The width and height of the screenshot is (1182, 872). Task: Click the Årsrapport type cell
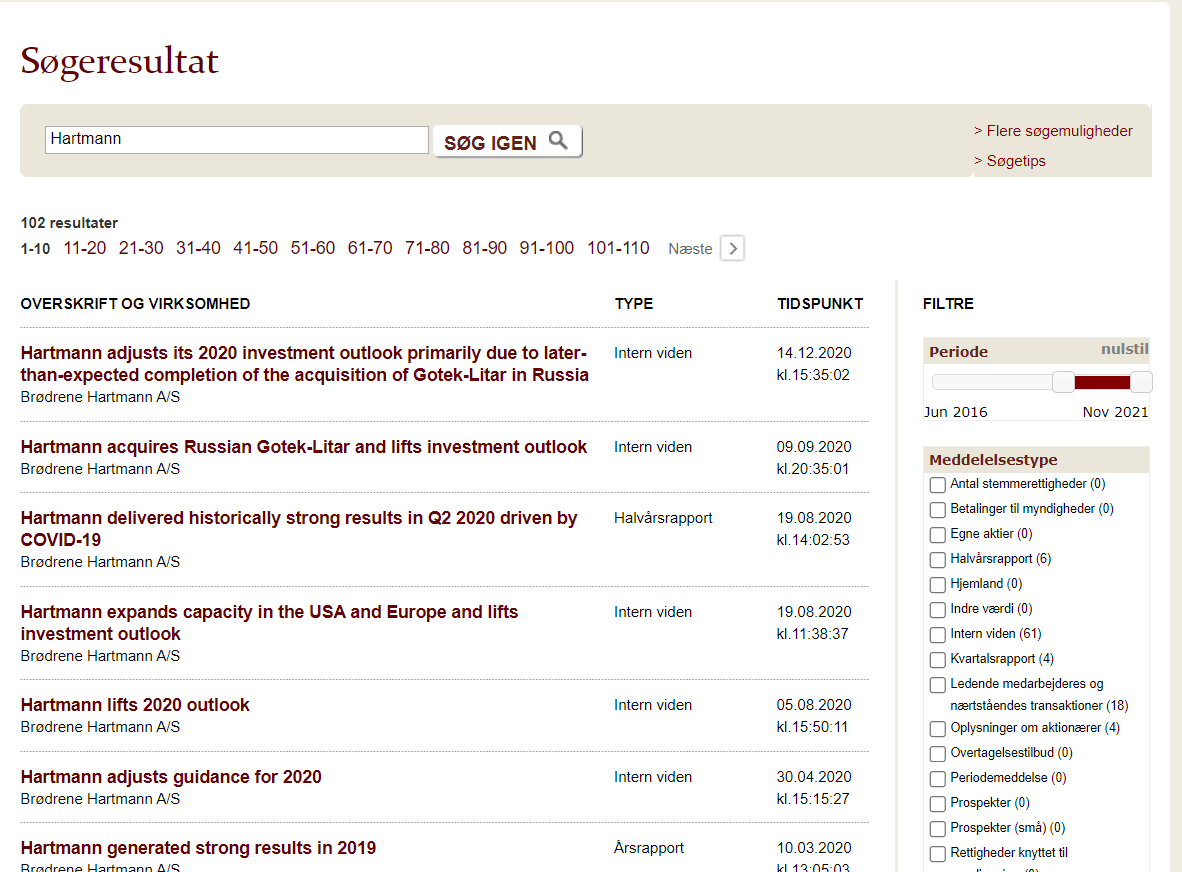(x=649, y=848)
